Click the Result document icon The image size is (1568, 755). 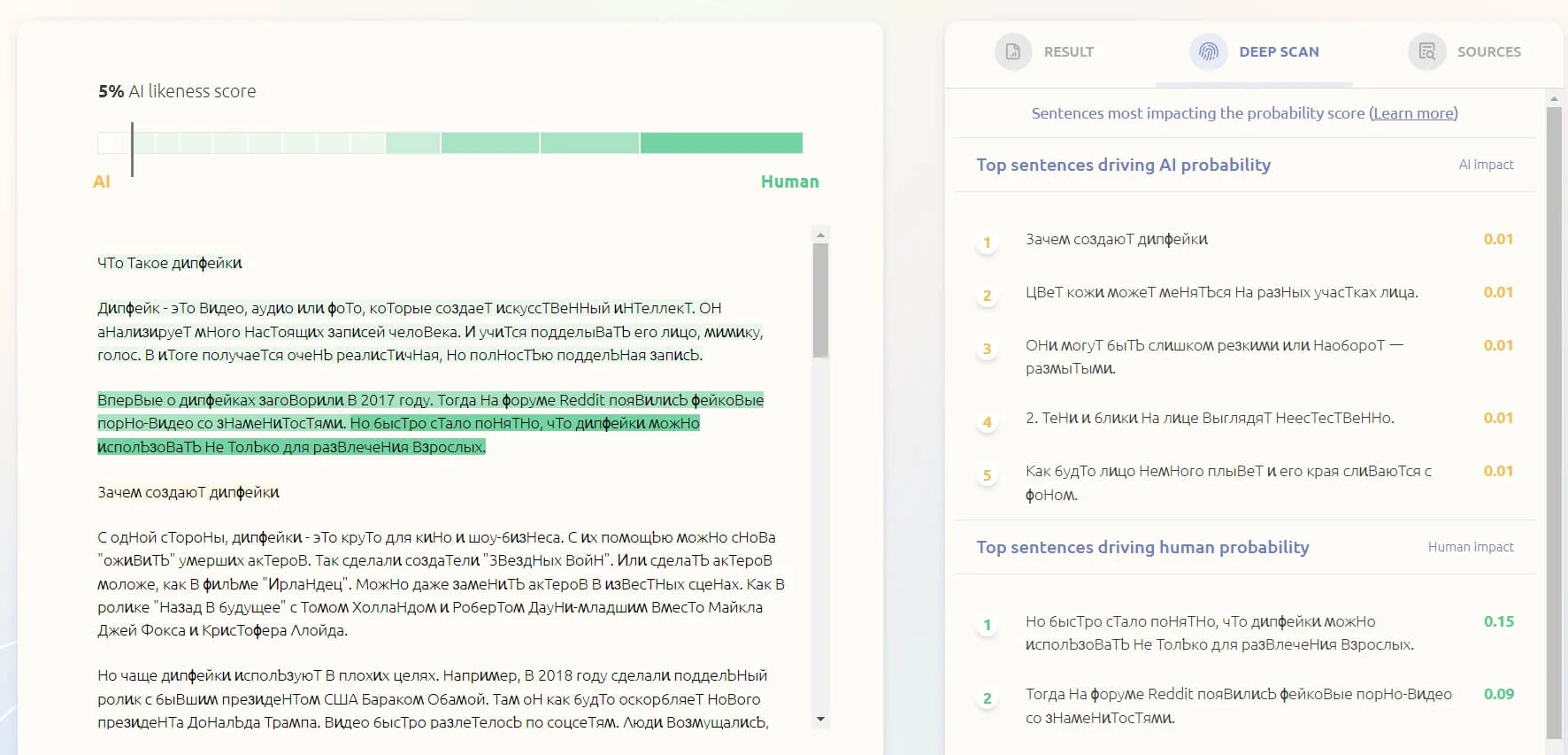pos(1013,52)
